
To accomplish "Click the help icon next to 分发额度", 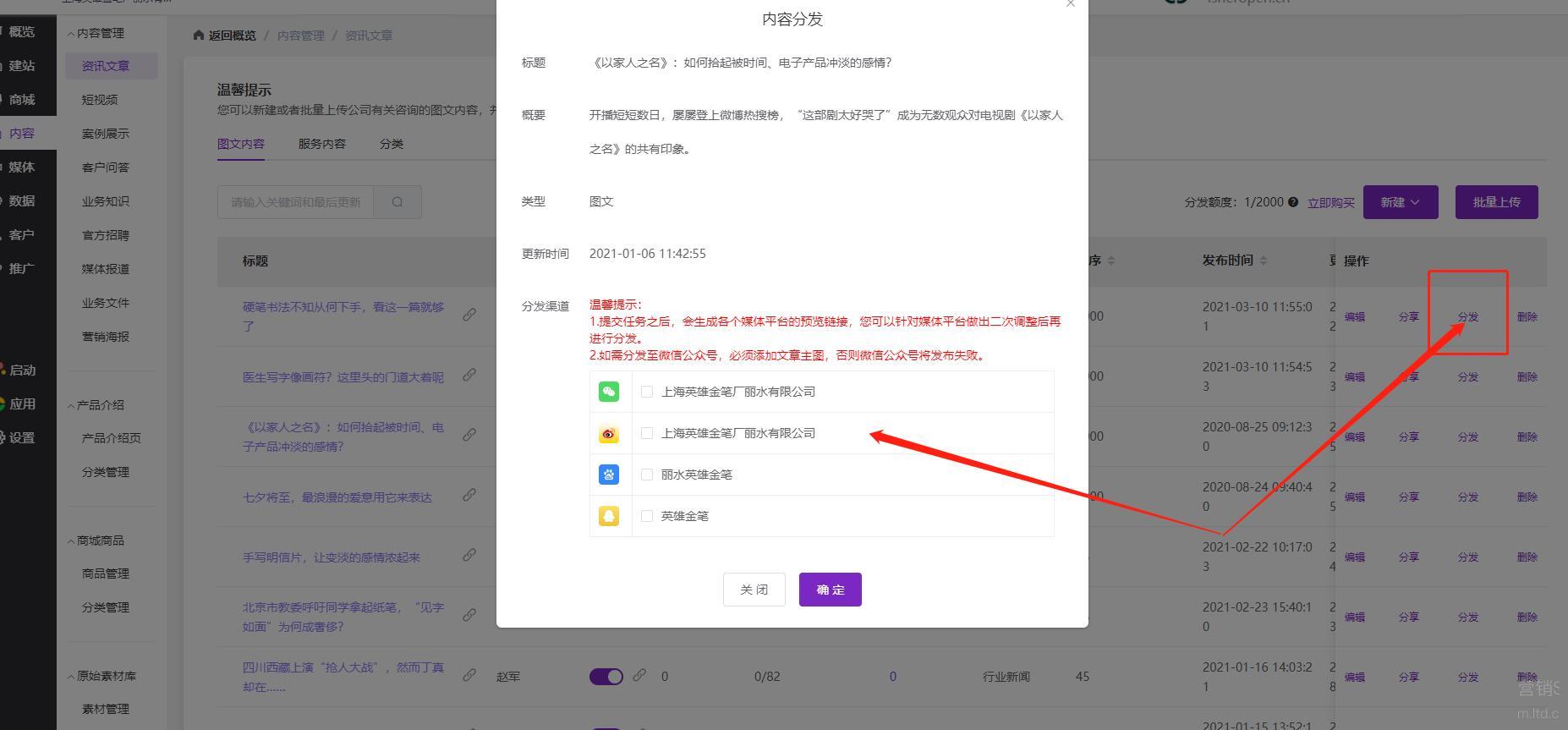I will tap(1293, 202).
